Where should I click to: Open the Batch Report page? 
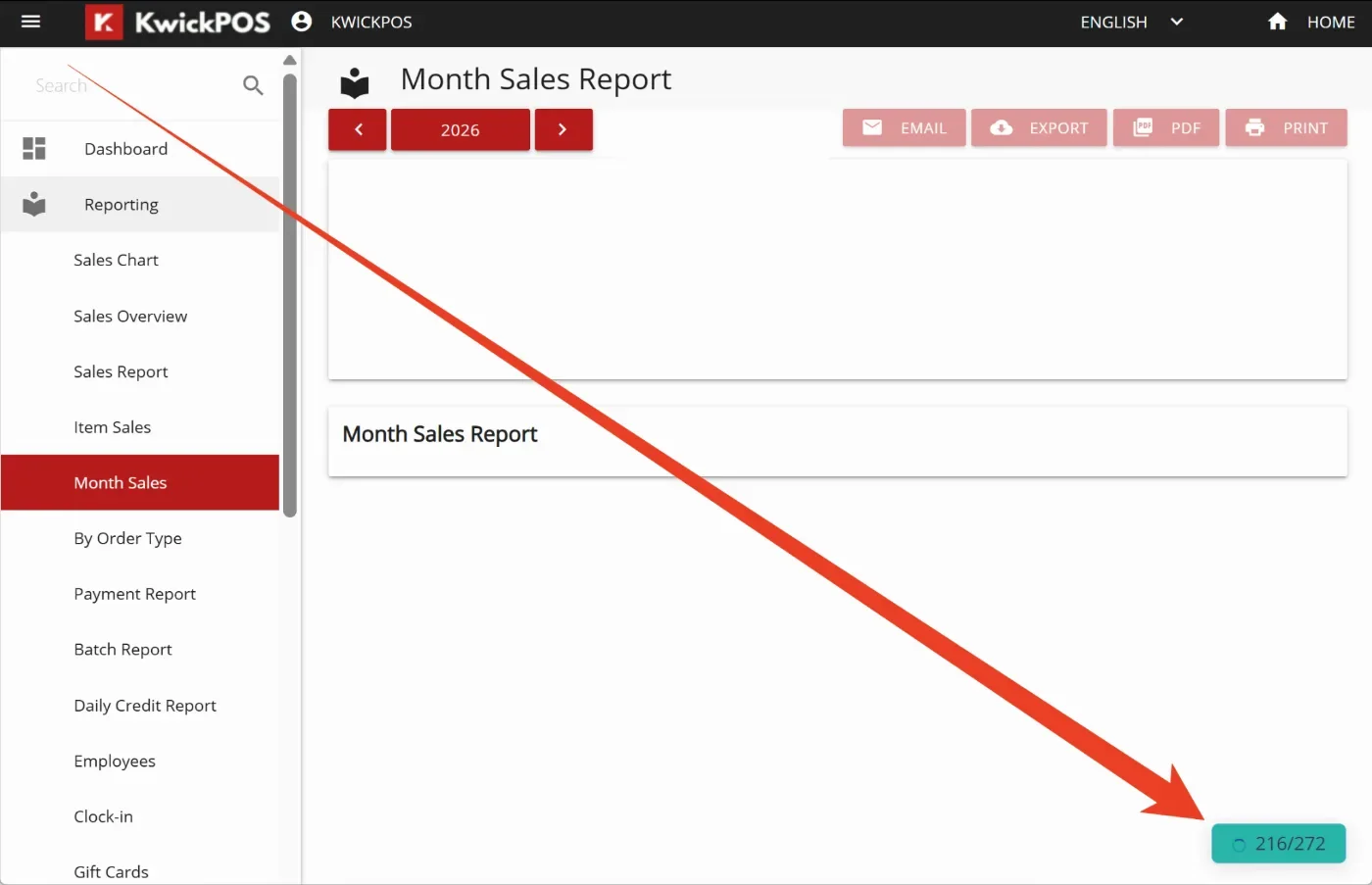pos(140,649)
